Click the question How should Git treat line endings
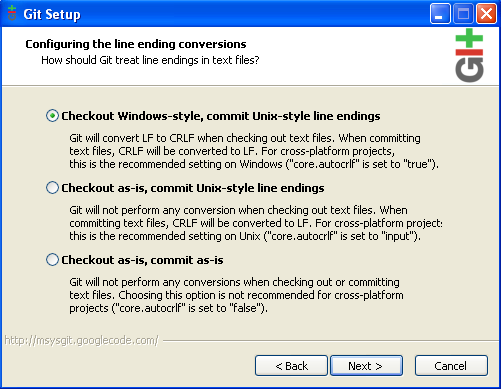 150,60
